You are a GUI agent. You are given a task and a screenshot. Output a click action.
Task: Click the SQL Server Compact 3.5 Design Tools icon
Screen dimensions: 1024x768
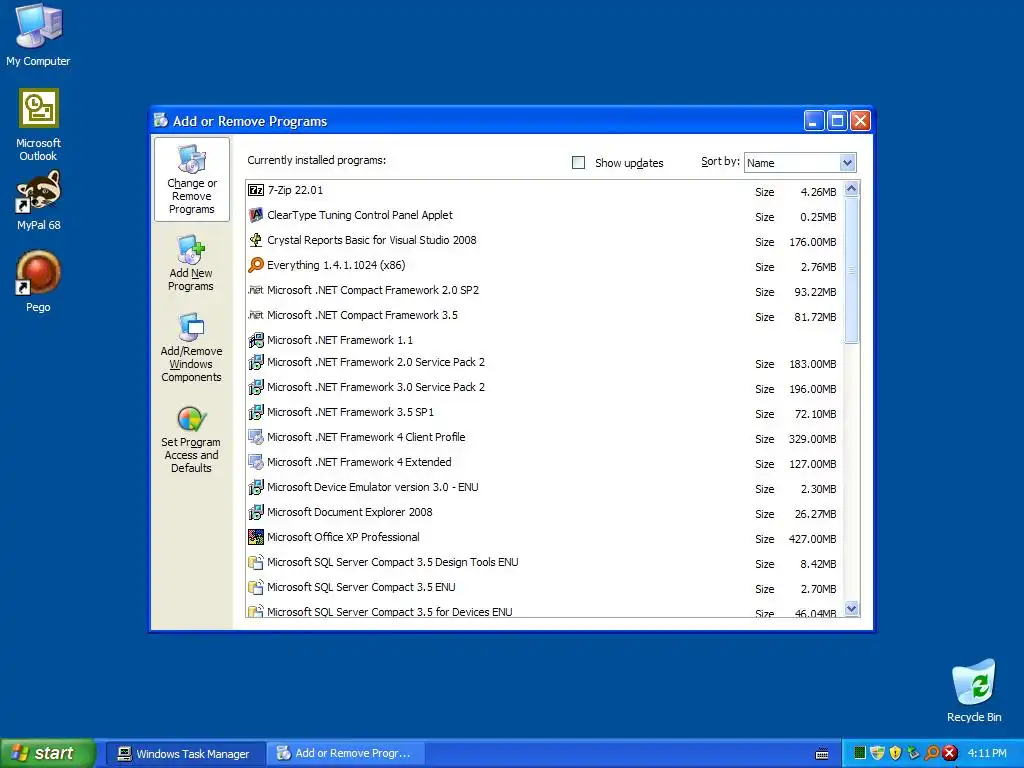(x=256, y=562)
